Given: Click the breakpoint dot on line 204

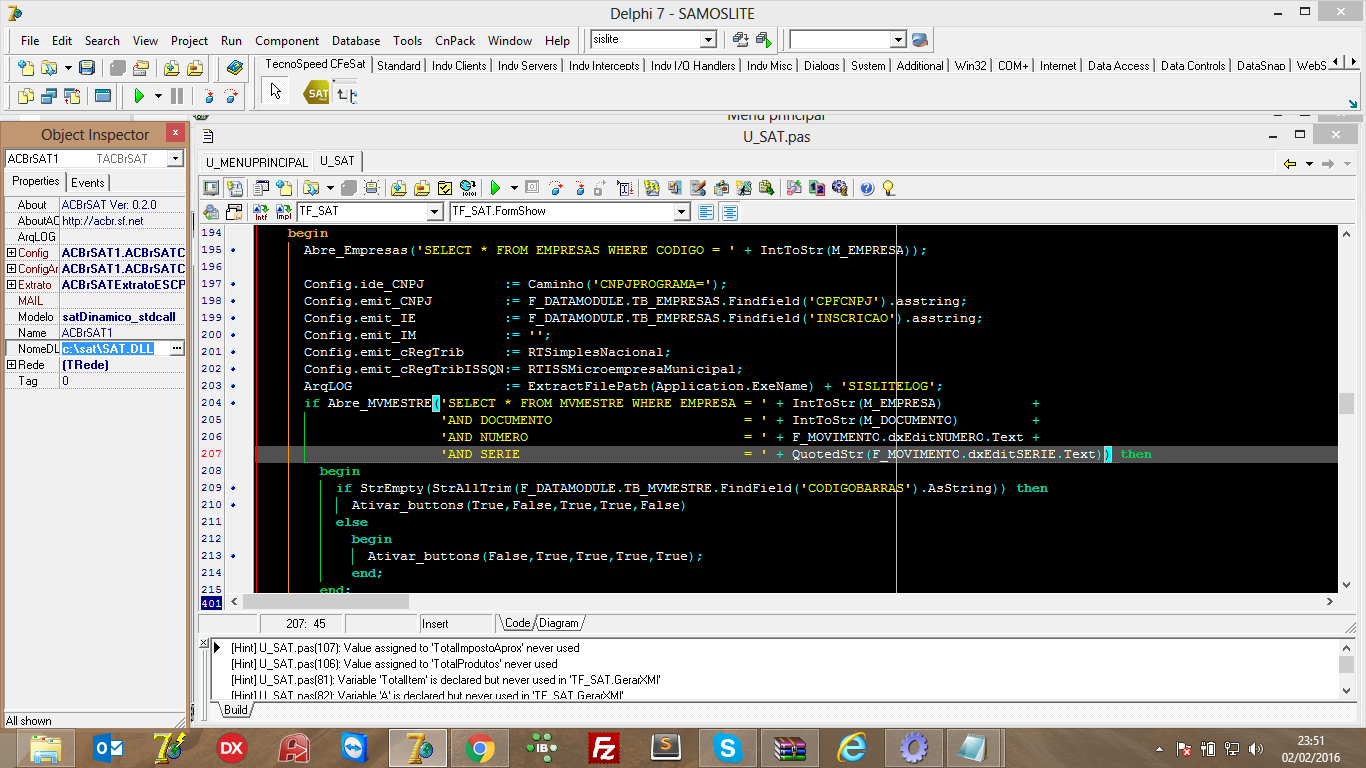Looking at the screenshot, I should pos(232,403).
